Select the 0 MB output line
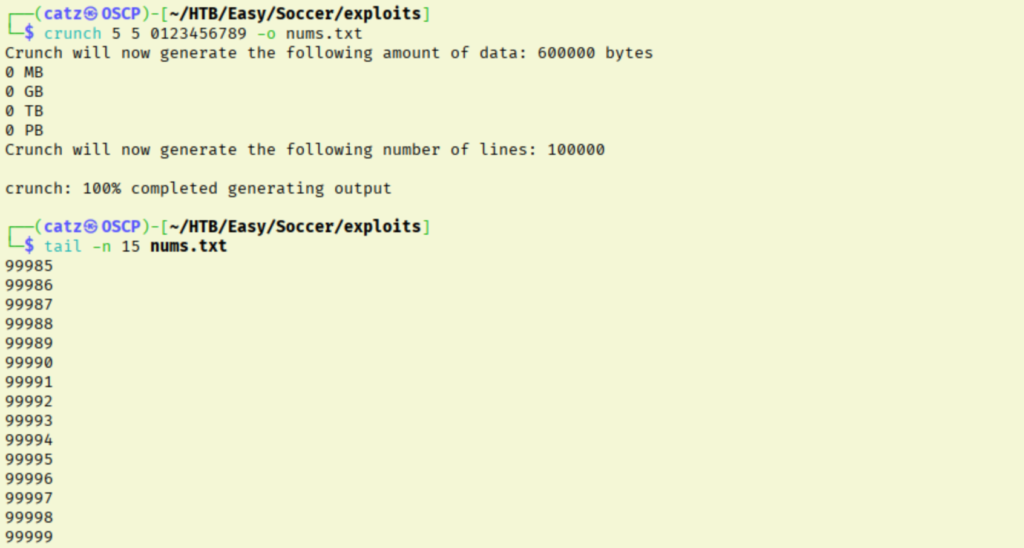Screen dimensions: 1024x548 coord(24,72)
